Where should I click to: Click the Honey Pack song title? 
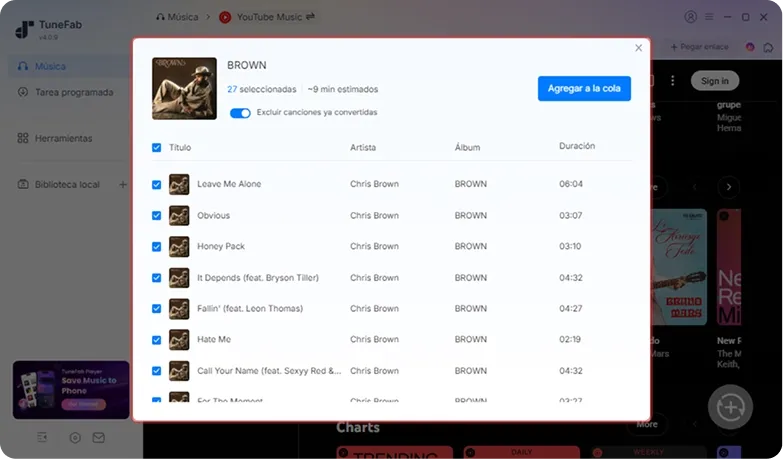pos(221,246)
